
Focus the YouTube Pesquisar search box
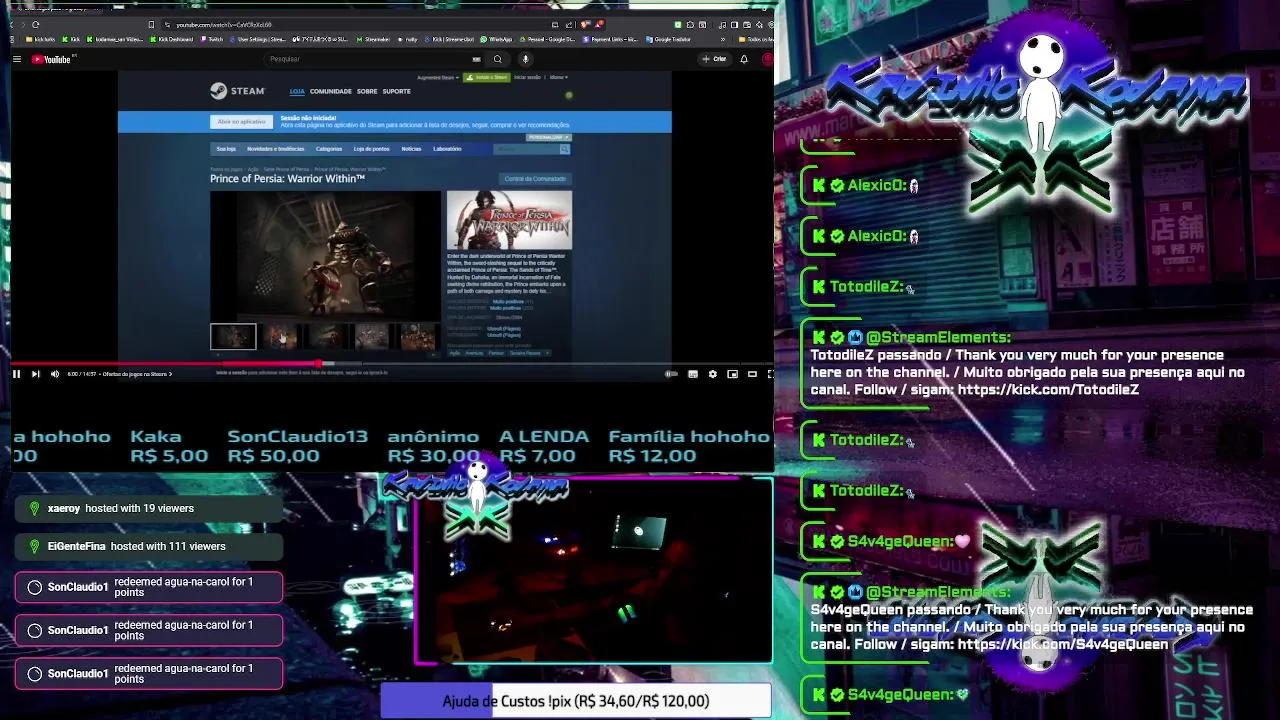pos(370,59)
